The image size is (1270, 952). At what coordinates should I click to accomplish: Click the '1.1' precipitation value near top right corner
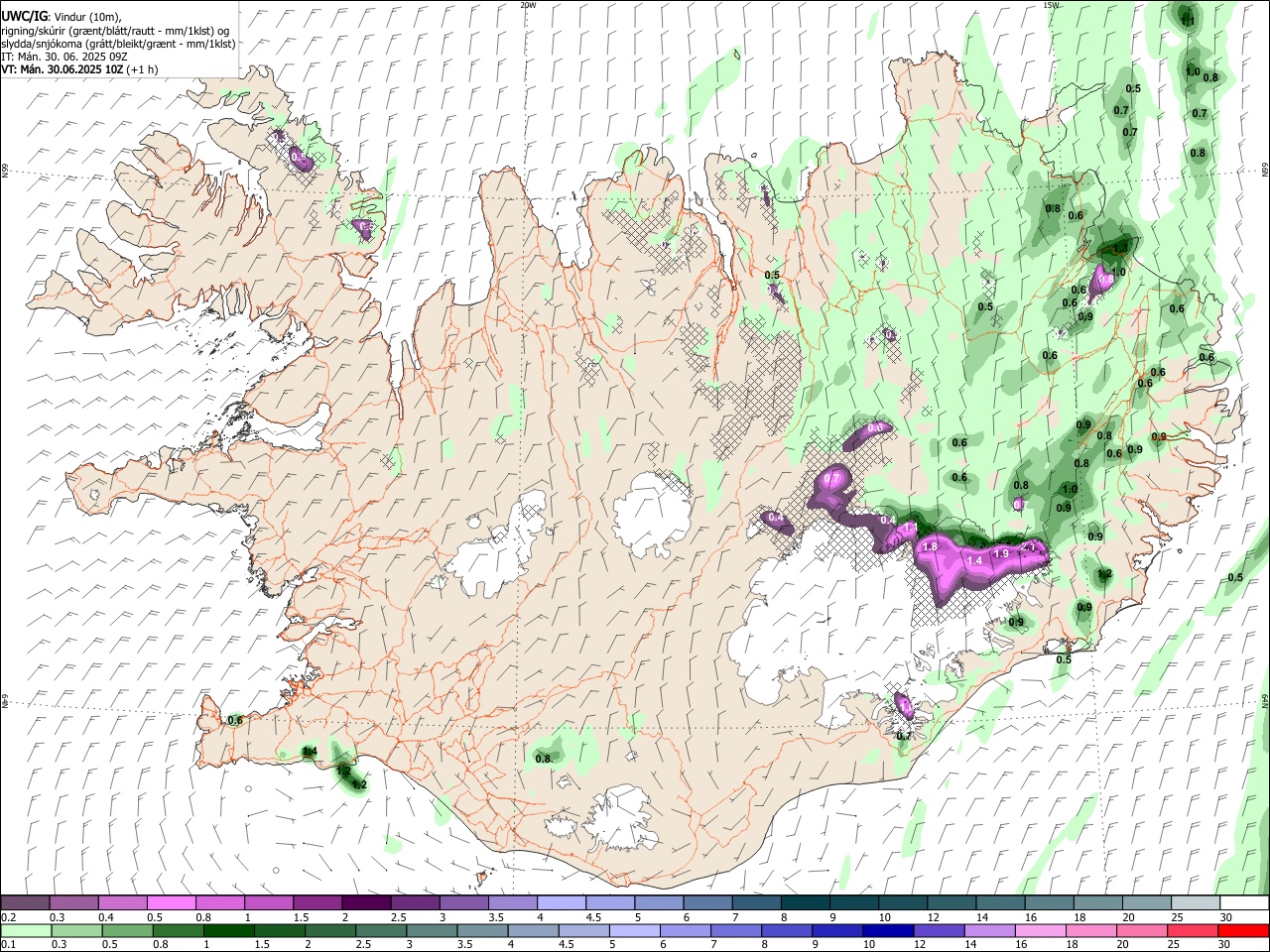pyautogui.click(x=1188, y=20)
